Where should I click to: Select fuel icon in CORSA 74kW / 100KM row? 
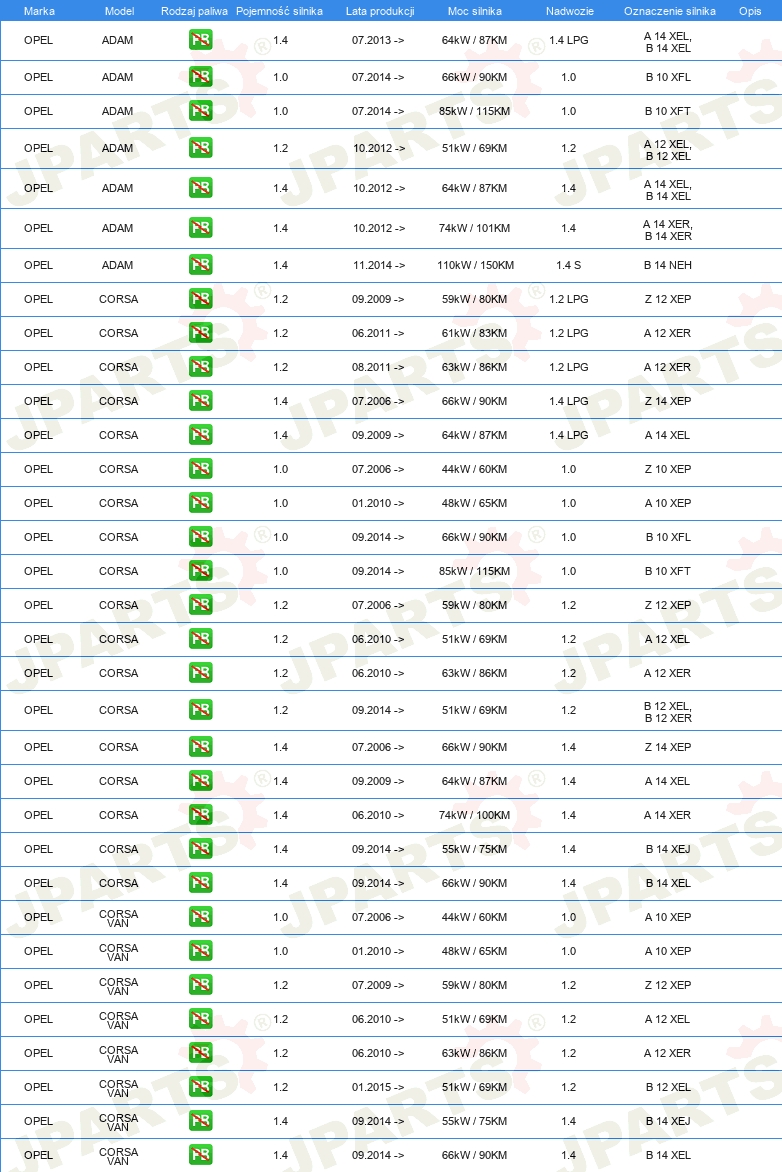click(x=200, y=815)
